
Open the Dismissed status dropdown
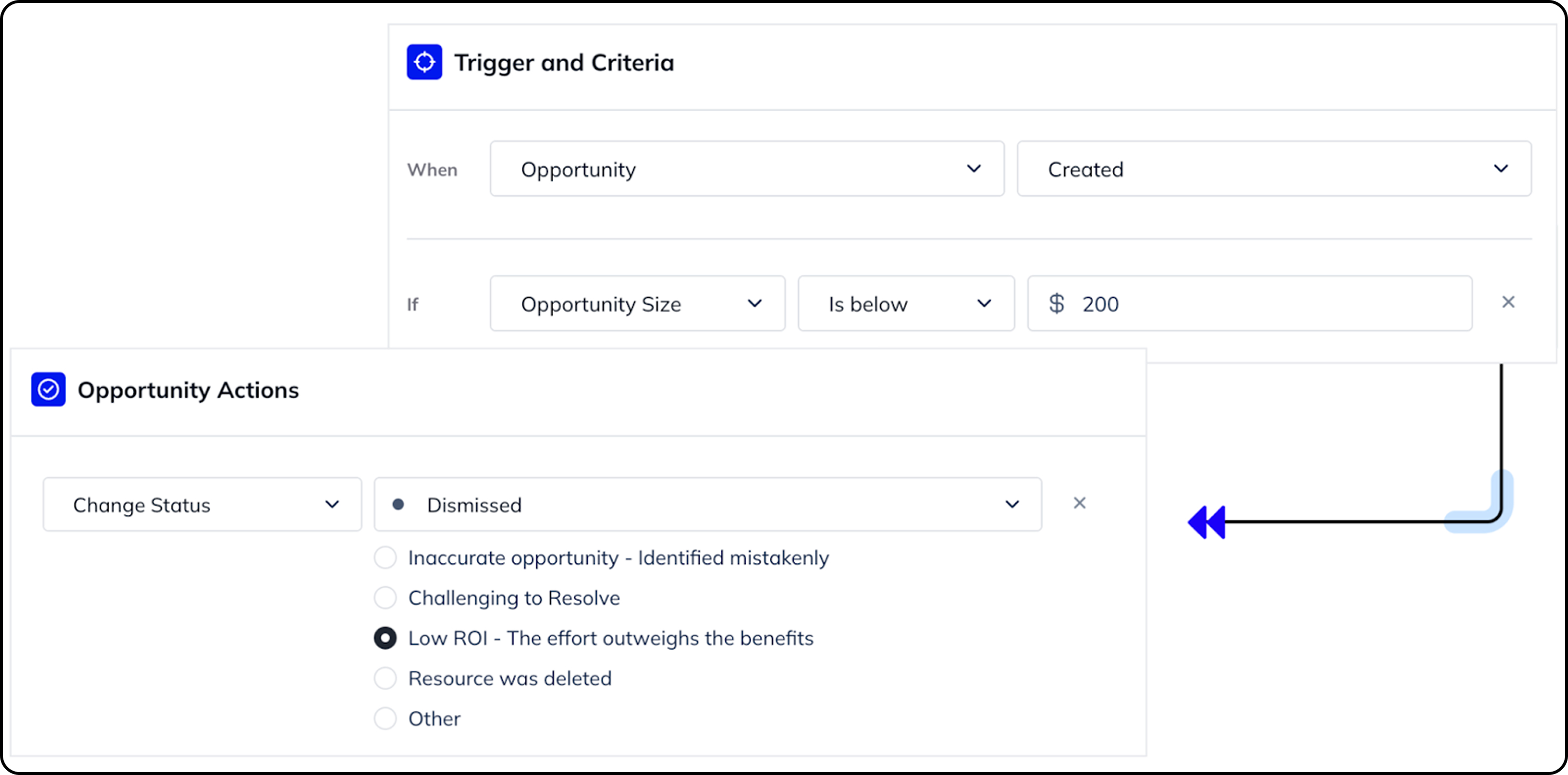(x=707, y=504)
